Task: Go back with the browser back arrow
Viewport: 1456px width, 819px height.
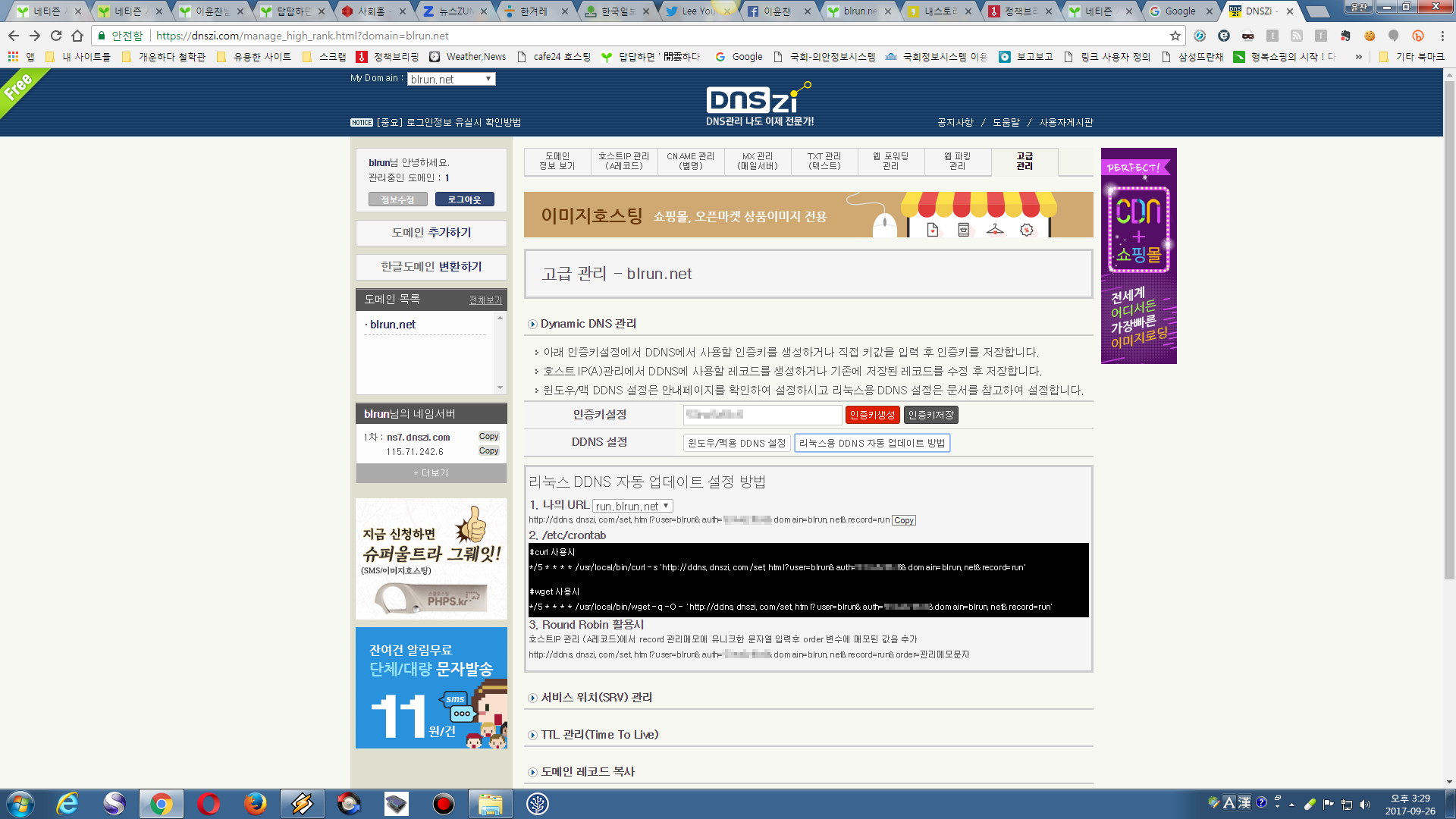Action: 14,36
